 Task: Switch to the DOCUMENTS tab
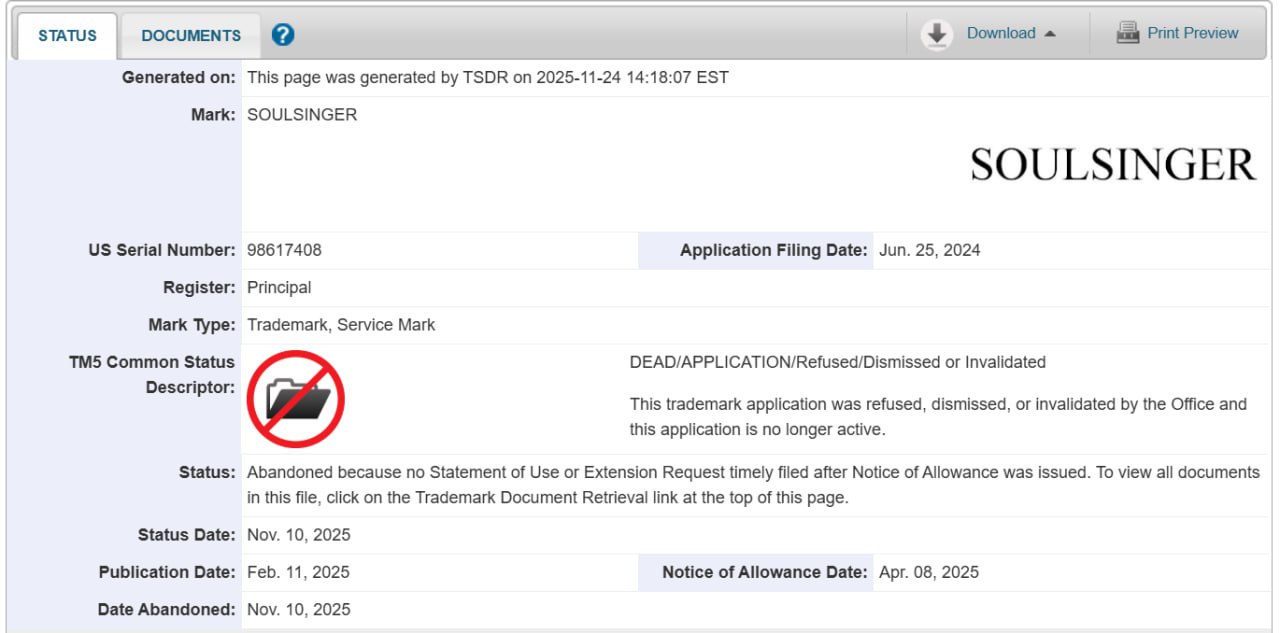tap(191, 36)
